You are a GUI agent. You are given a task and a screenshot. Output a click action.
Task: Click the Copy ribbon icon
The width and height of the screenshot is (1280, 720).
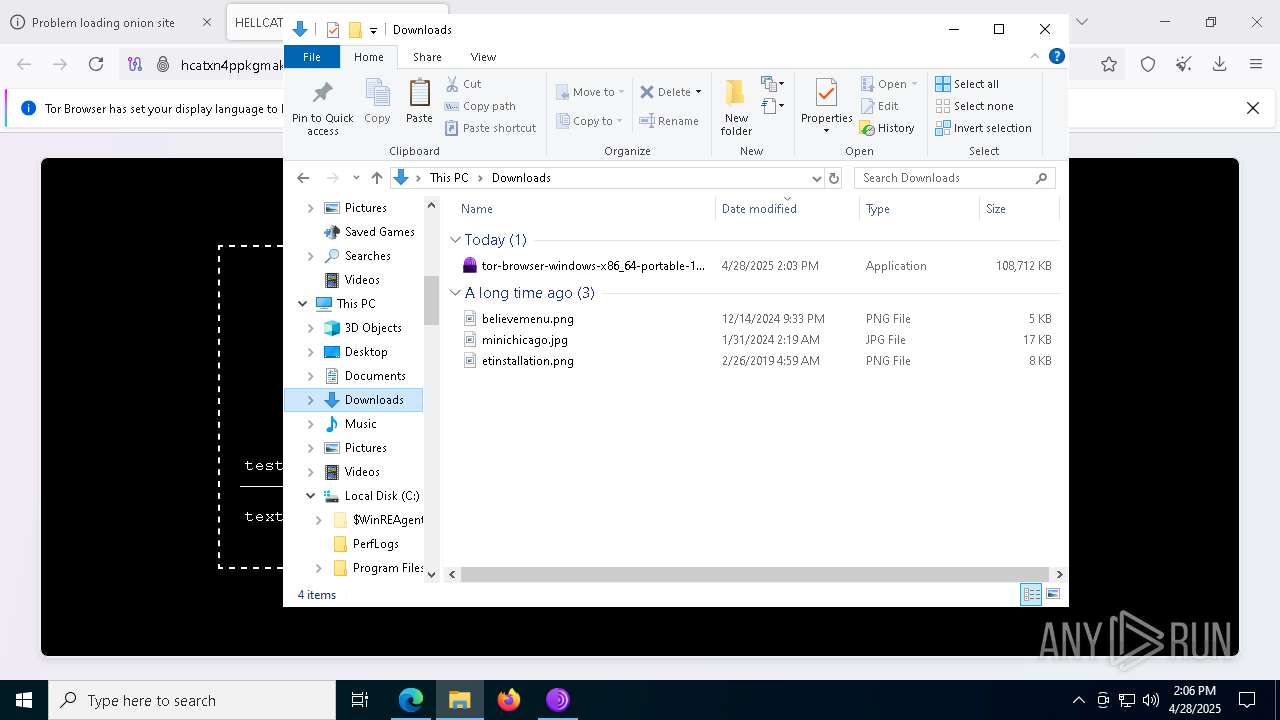click(377, 101)
